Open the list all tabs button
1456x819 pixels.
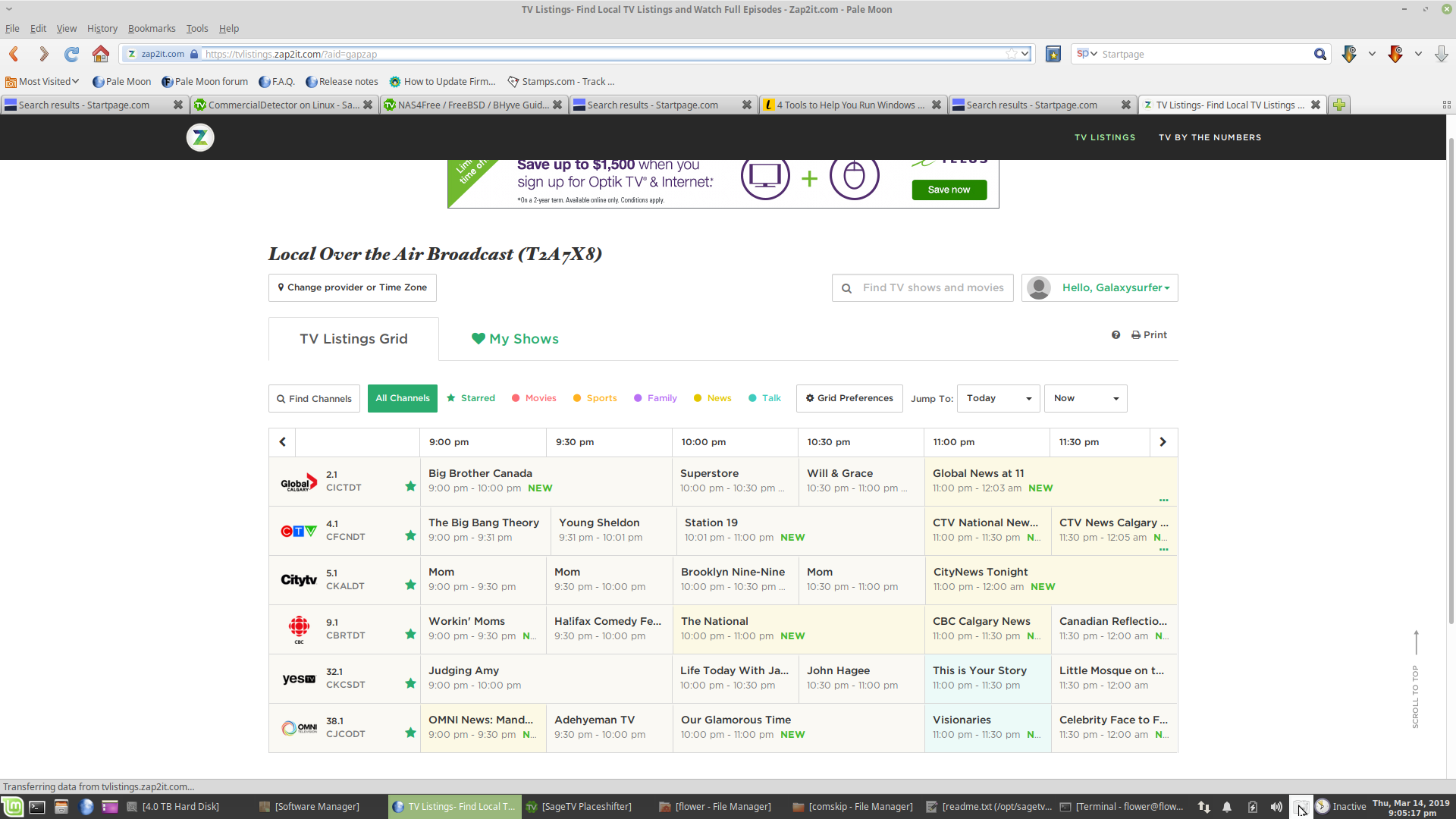(1446, 105)
